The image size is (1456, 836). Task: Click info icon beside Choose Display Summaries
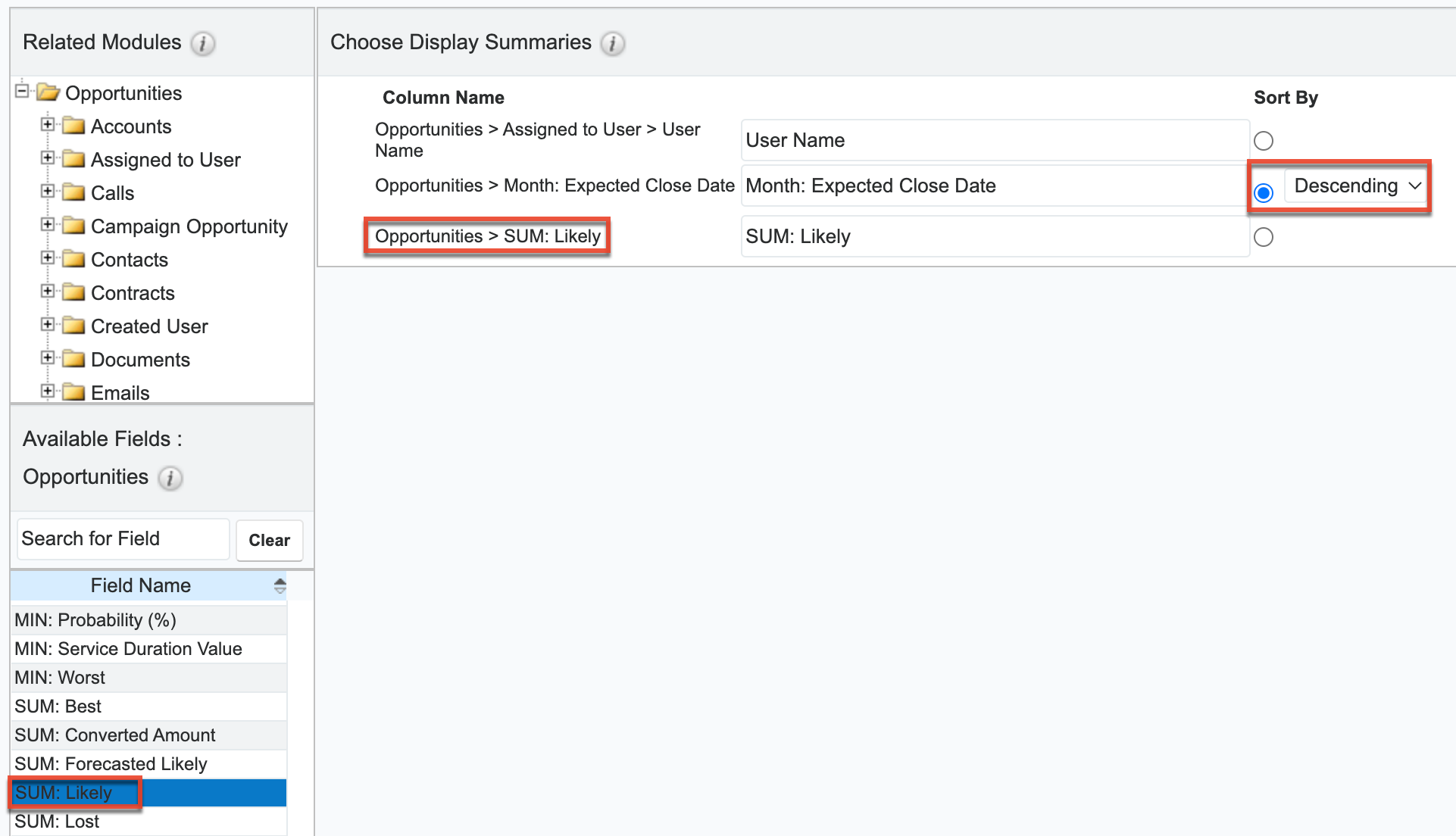612,44
